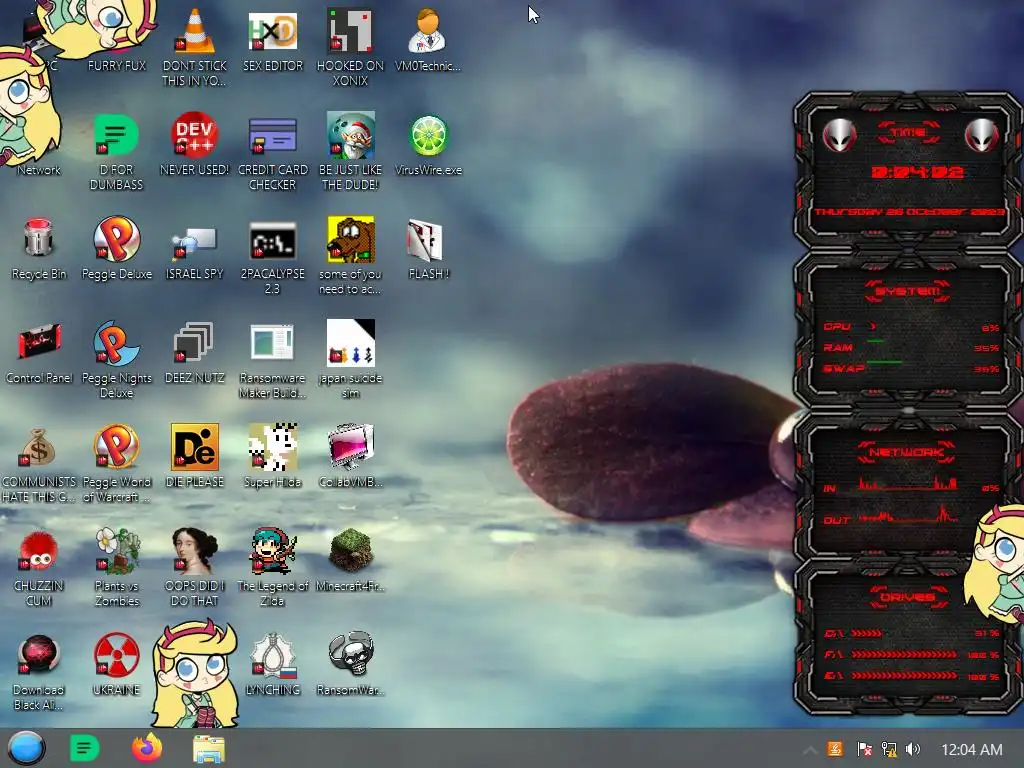Select the 'some of you need to ac...' icon

pos(351,256)
